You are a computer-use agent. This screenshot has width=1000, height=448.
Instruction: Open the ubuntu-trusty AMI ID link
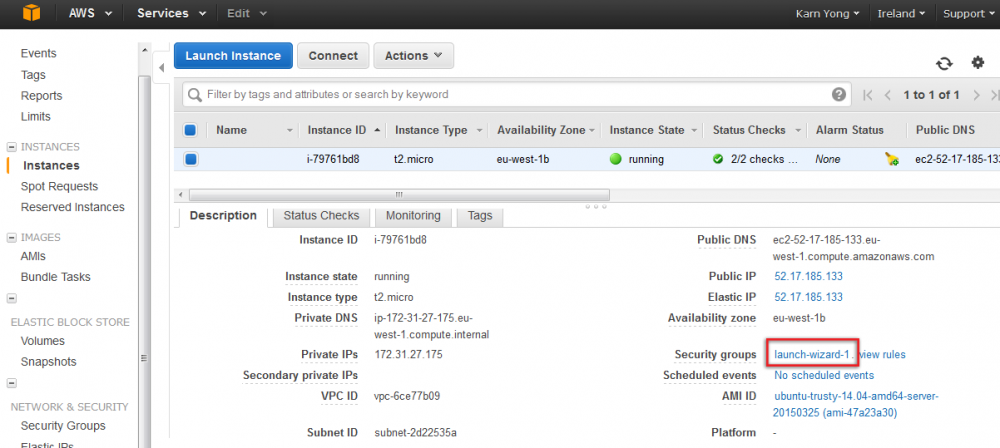click(x=857, y=405)
